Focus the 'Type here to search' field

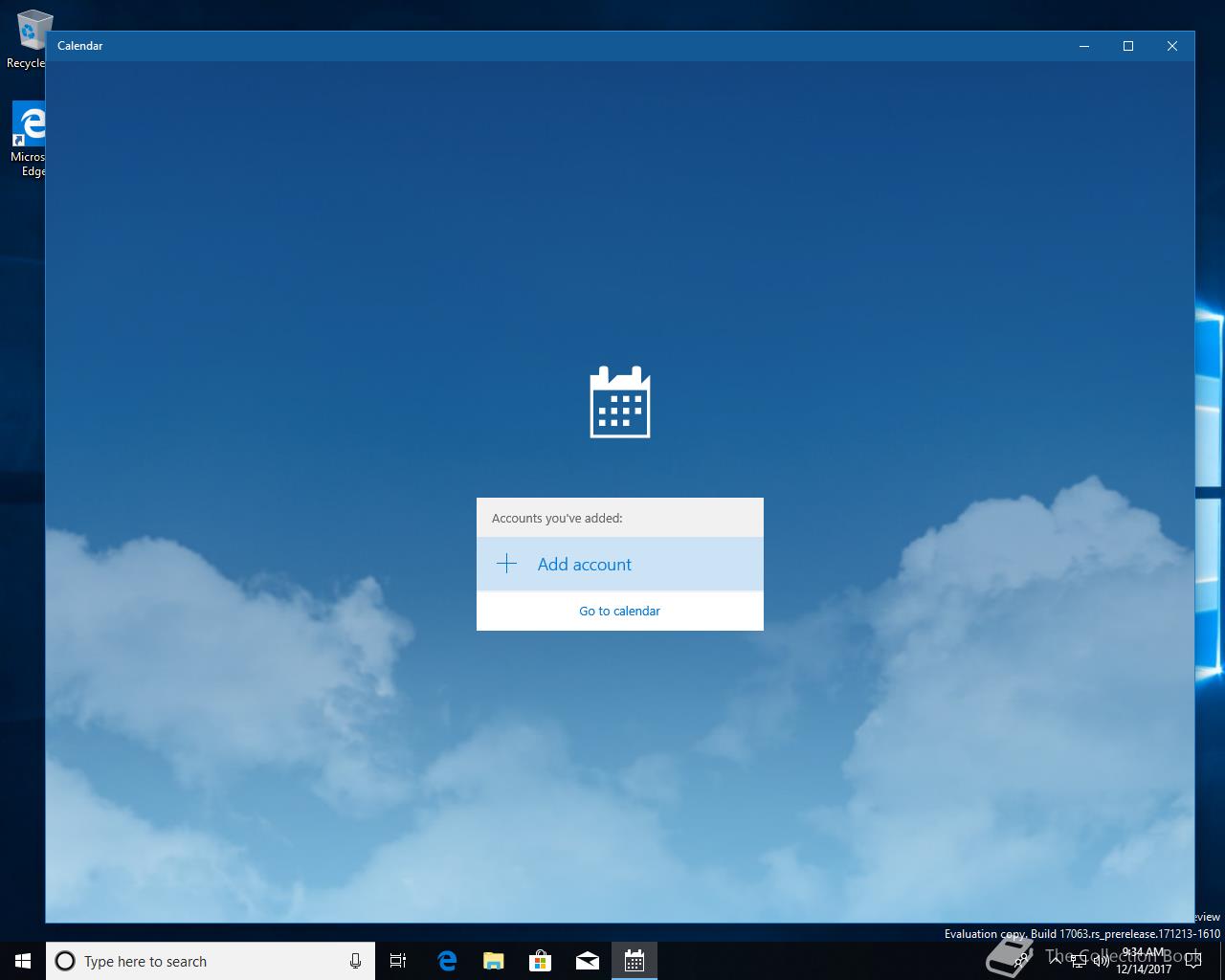[x=211, y=961]
